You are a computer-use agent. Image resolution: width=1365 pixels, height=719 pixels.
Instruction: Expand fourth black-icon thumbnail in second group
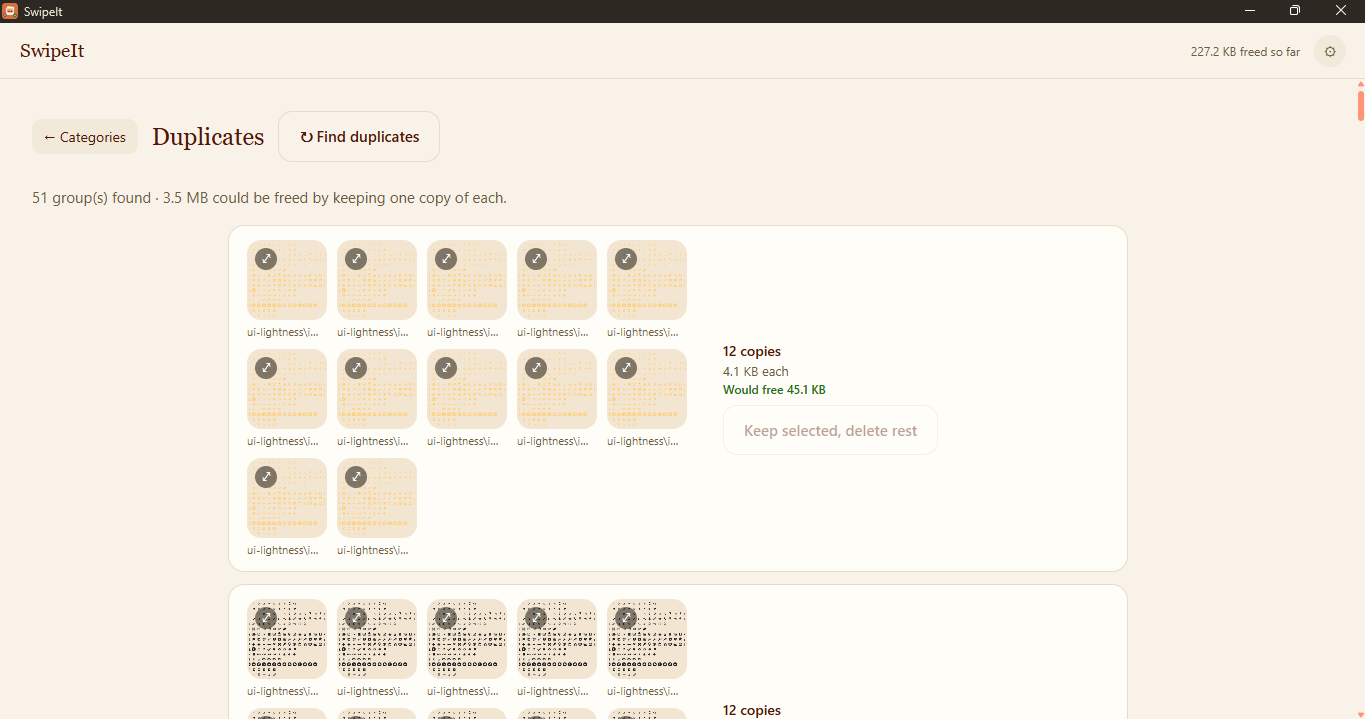point(536,618)
